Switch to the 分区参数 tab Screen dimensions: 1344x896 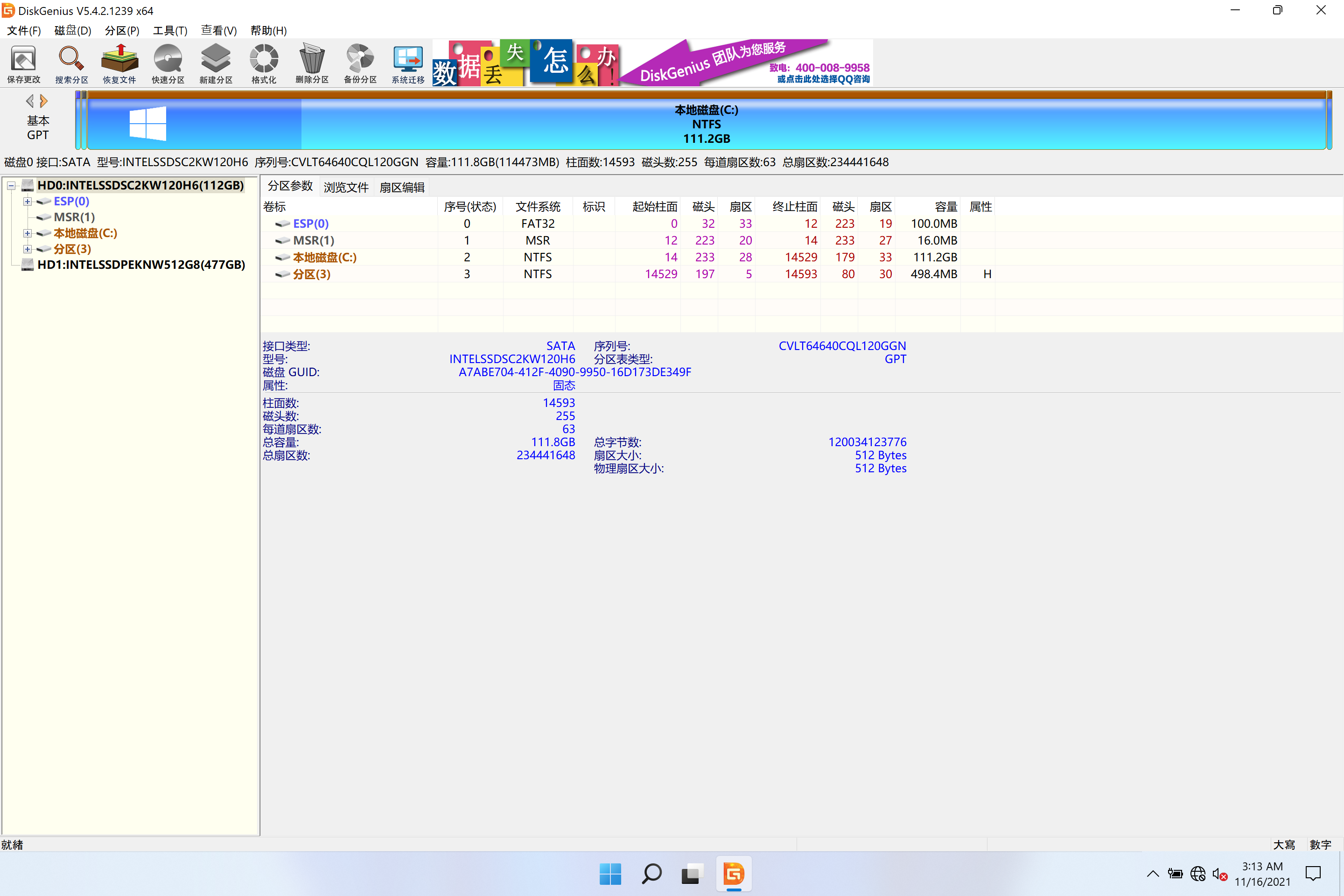coord(290,186)
